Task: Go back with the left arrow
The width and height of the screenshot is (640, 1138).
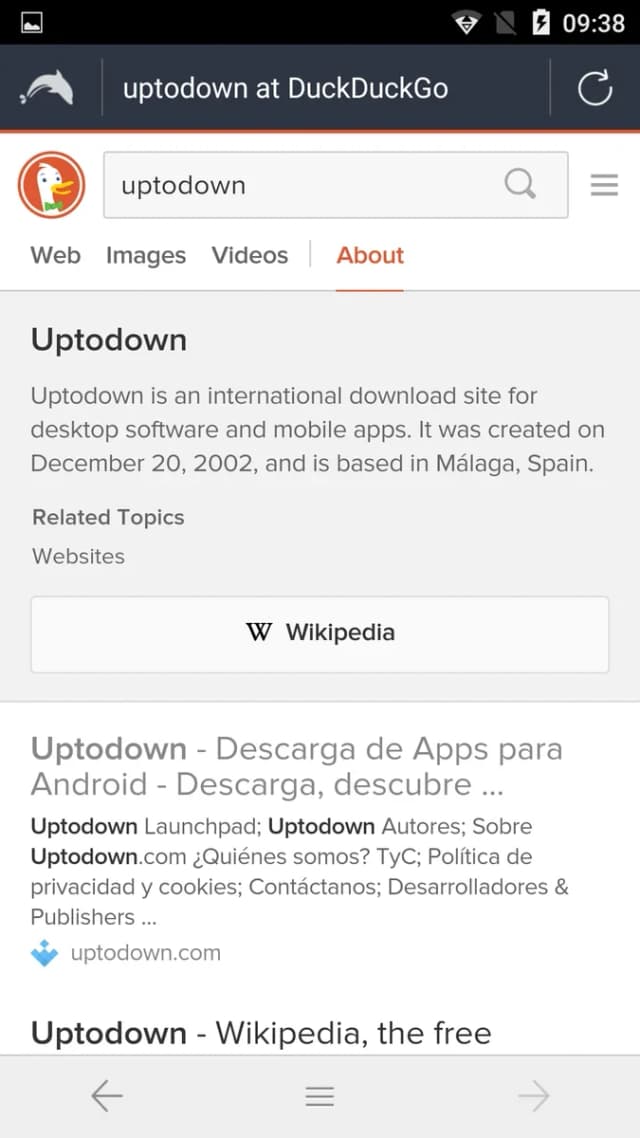Action: 107,1096
